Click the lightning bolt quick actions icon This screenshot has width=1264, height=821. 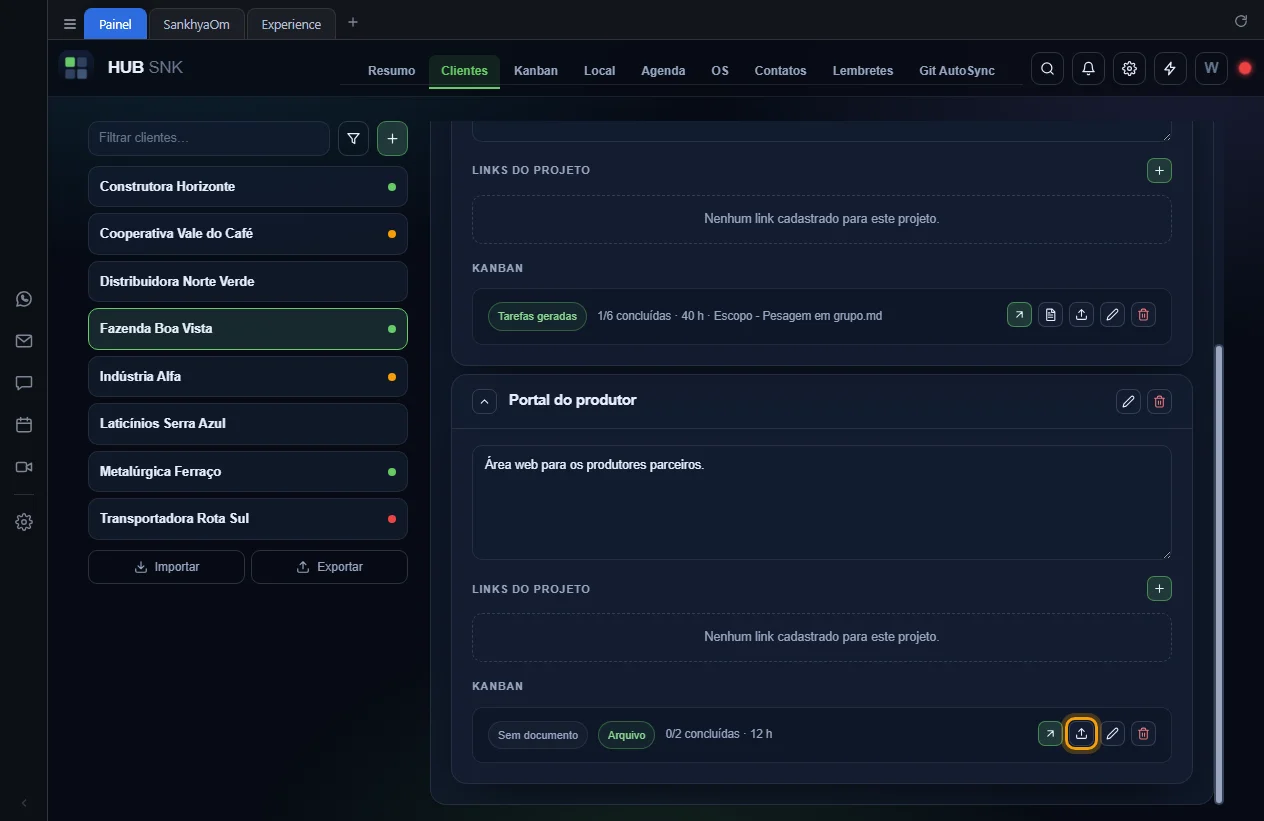1170,69
